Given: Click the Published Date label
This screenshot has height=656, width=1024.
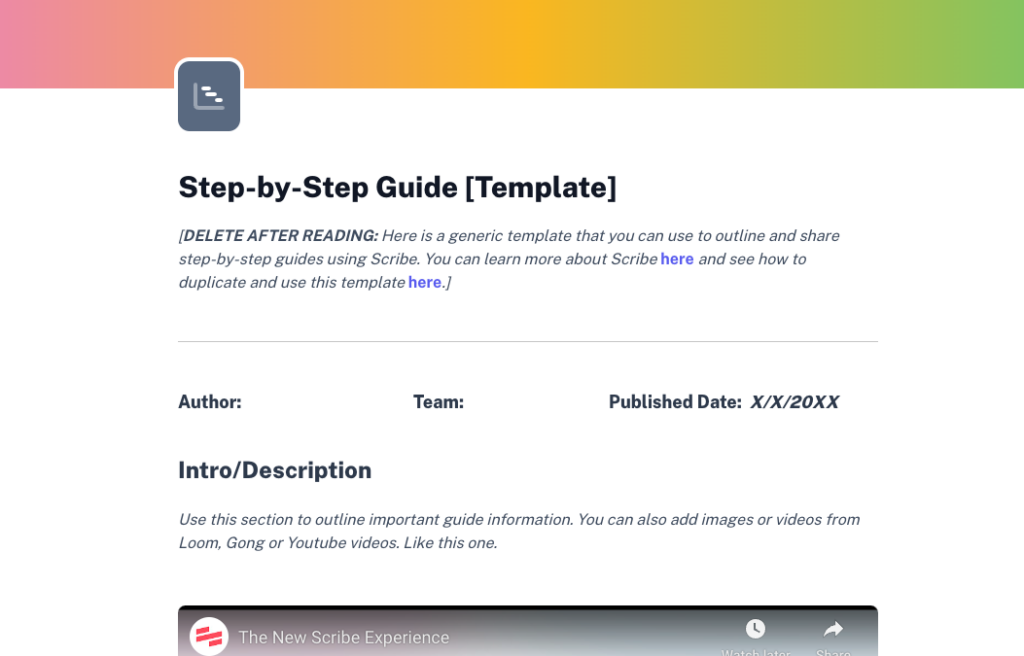Looking at the screenshot, I should tap(675, 402).
